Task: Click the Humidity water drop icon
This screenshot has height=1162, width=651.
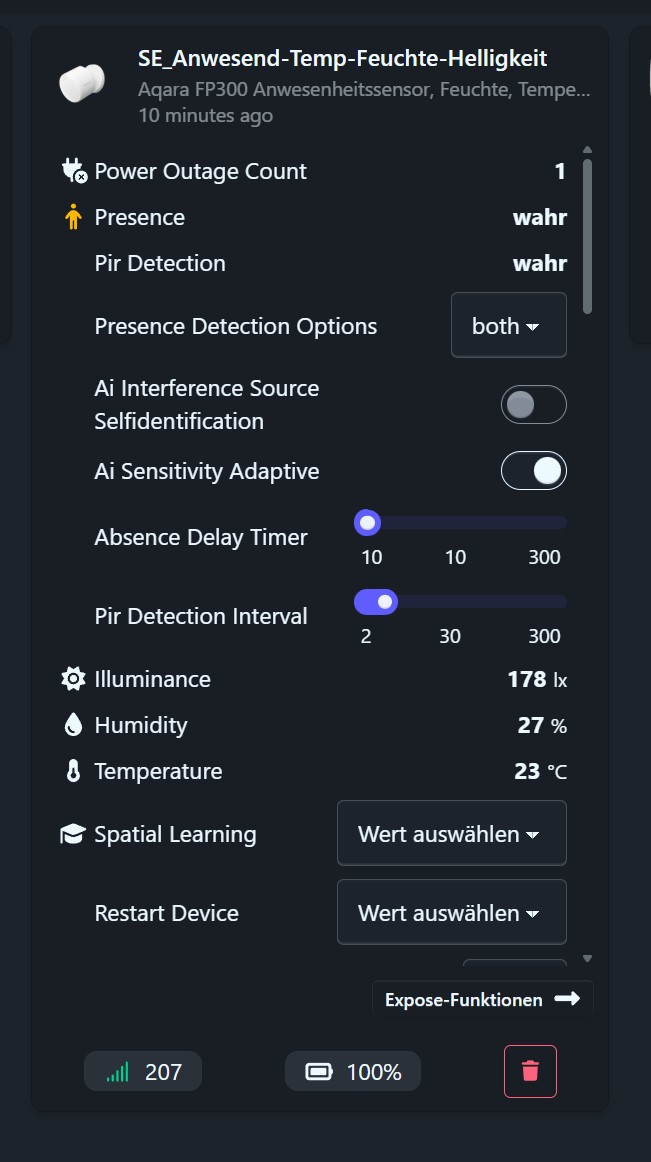Action: (x=73, y=726)
